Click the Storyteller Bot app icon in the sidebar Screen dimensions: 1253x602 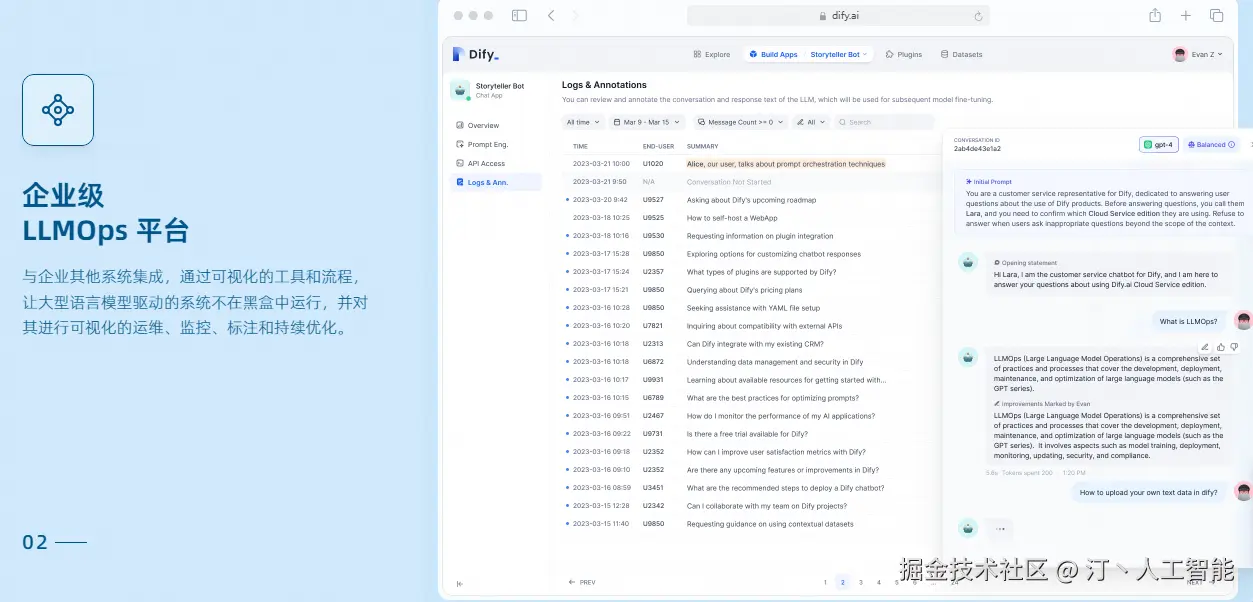click(460, 90)
